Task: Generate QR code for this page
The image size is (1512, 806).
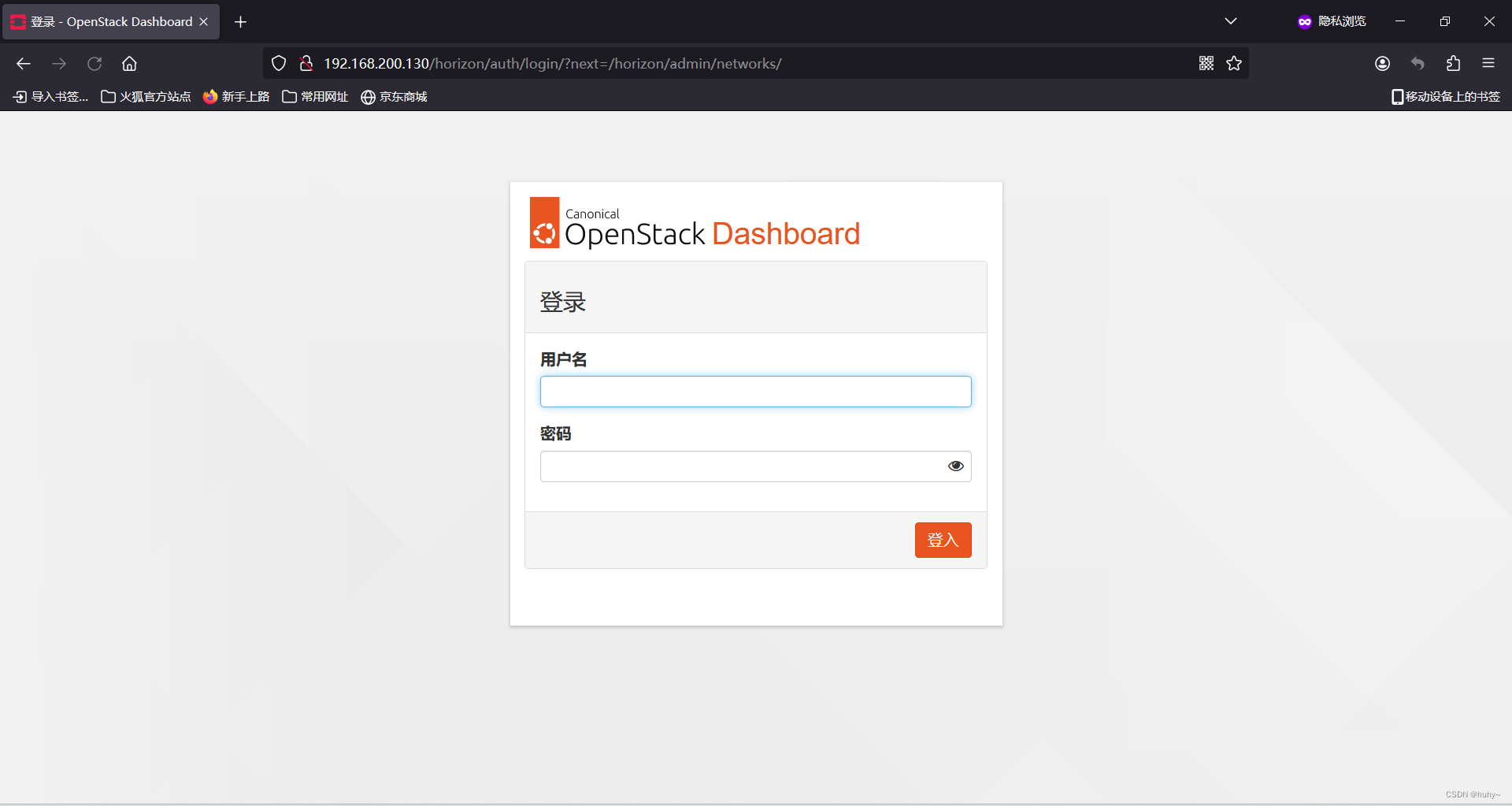Action: (x=1206, y=63)
